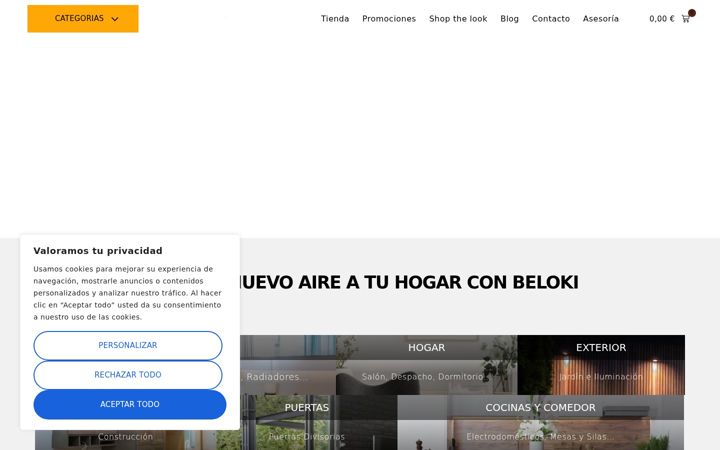Select Asesoría in navigation

pyautogui.click(x=601, y=19)
